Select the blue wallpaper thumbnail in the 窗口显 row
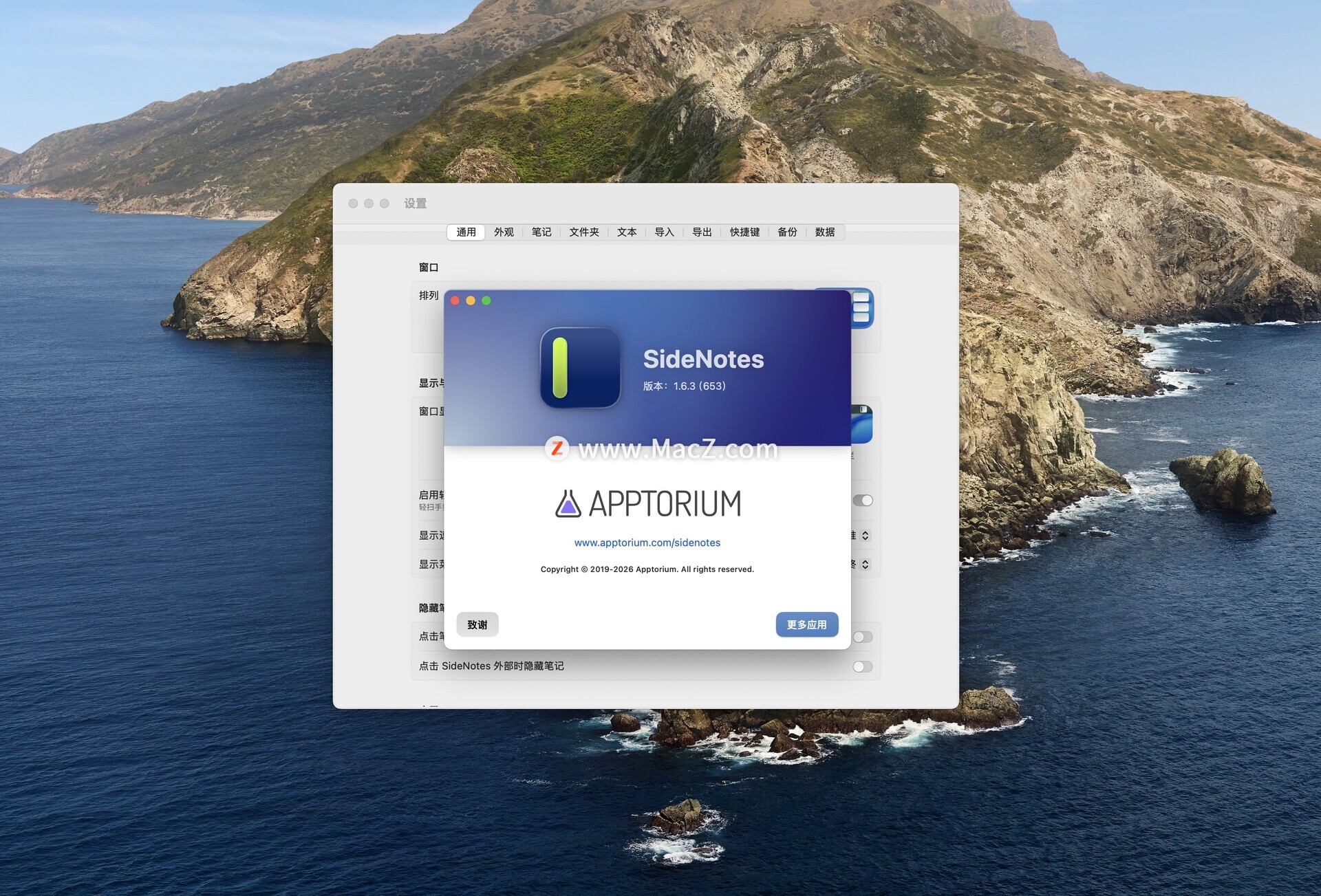Screen dimensions: 1321x896 click(x=861, y=424)
